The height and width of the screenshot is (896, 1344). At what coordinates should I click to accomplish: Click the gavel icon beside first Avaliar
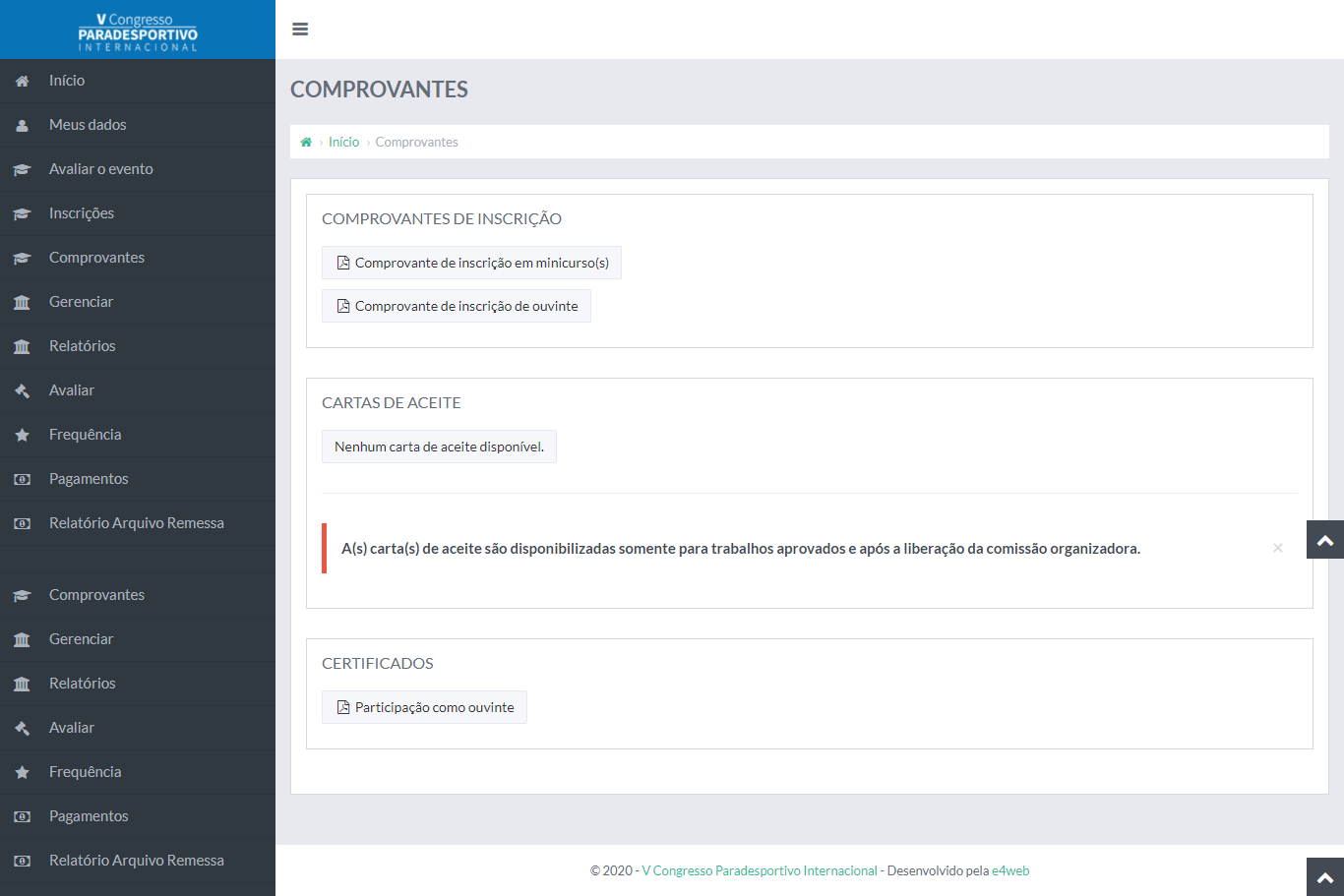[x=22, y=391]
